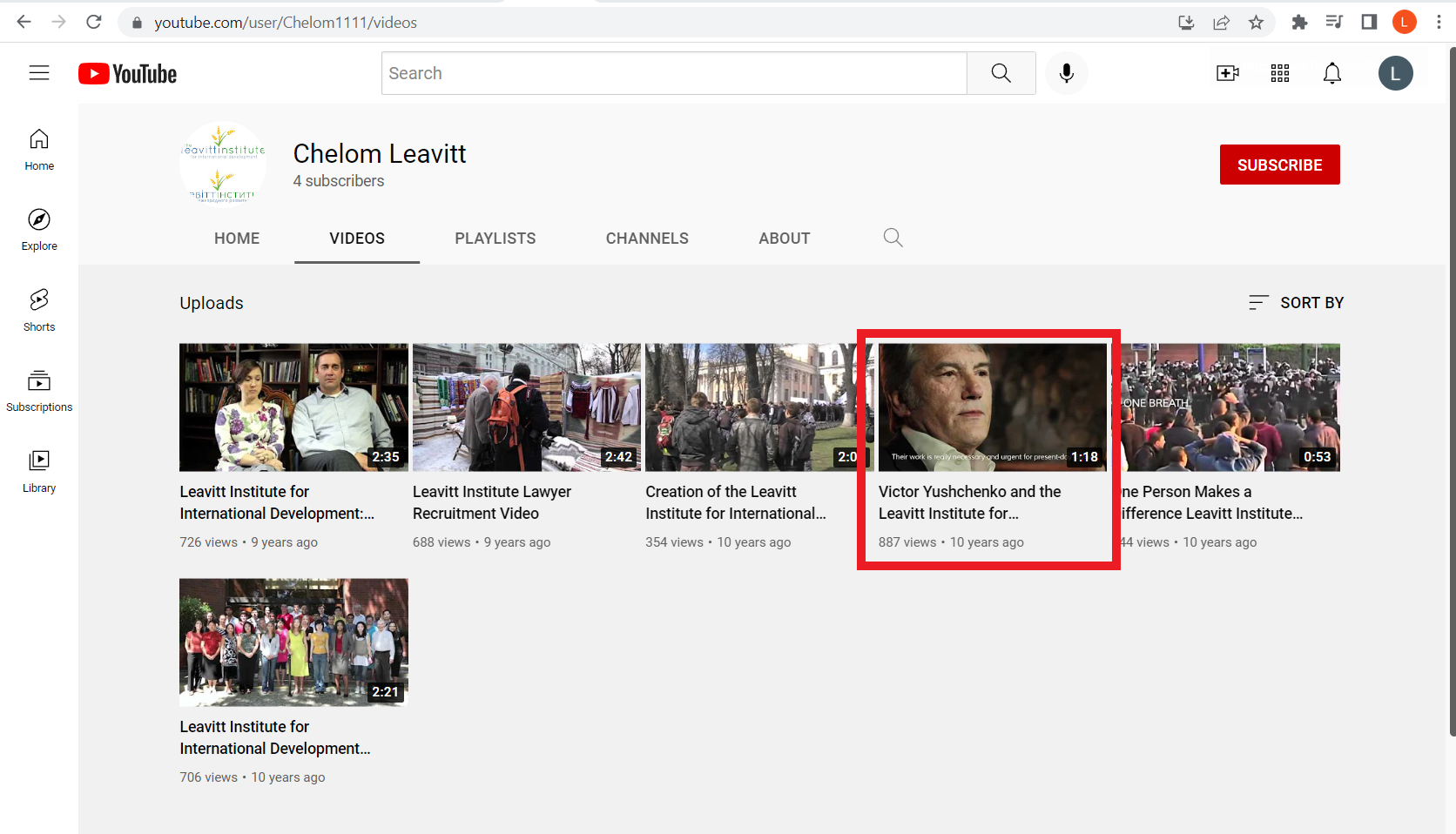Open the 2:21 group photo video thumbnail
Viewport: 1456px width, 834px height.
(293, 642)
